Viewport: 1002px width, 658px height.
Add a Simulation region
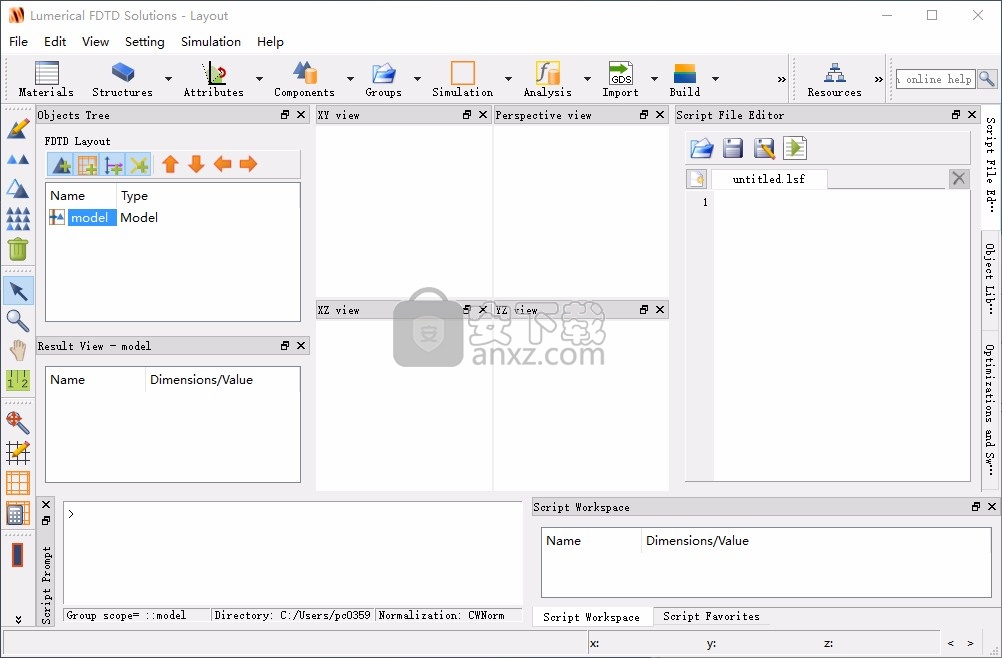pos(463,79)
